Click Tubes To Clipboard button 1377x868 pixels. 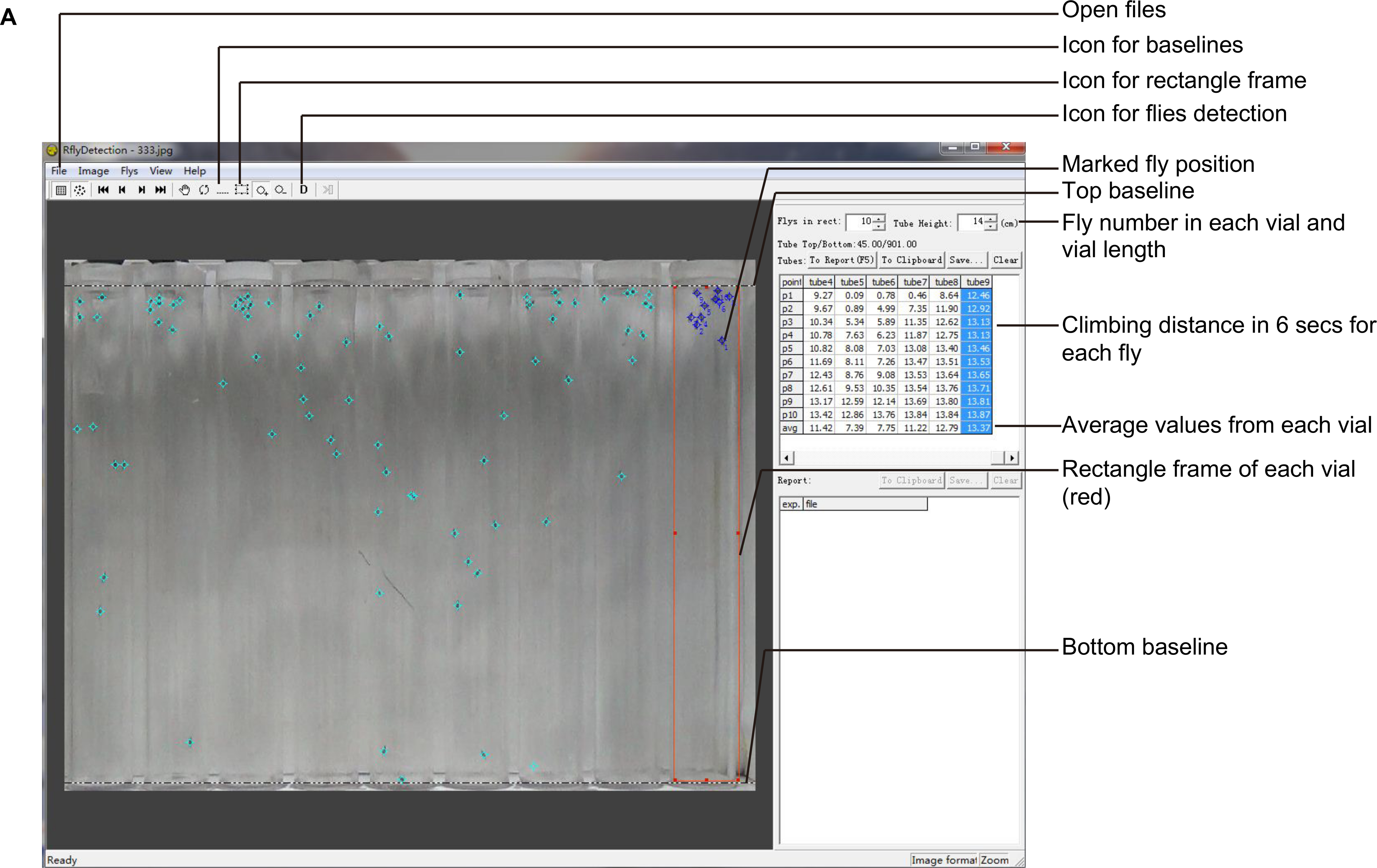(912, 260)
